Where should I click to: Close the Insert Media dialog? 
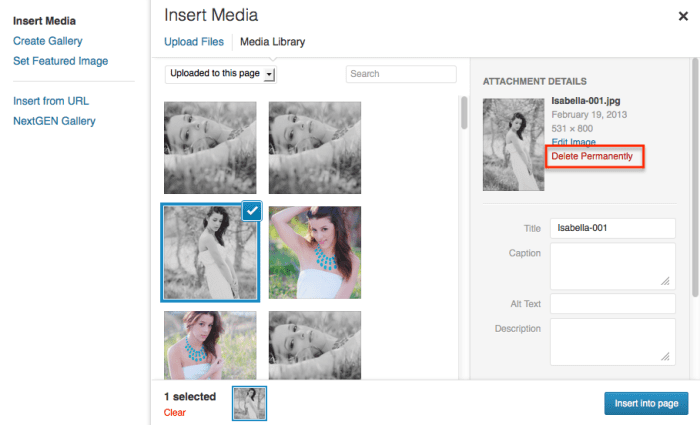[683, 17]
